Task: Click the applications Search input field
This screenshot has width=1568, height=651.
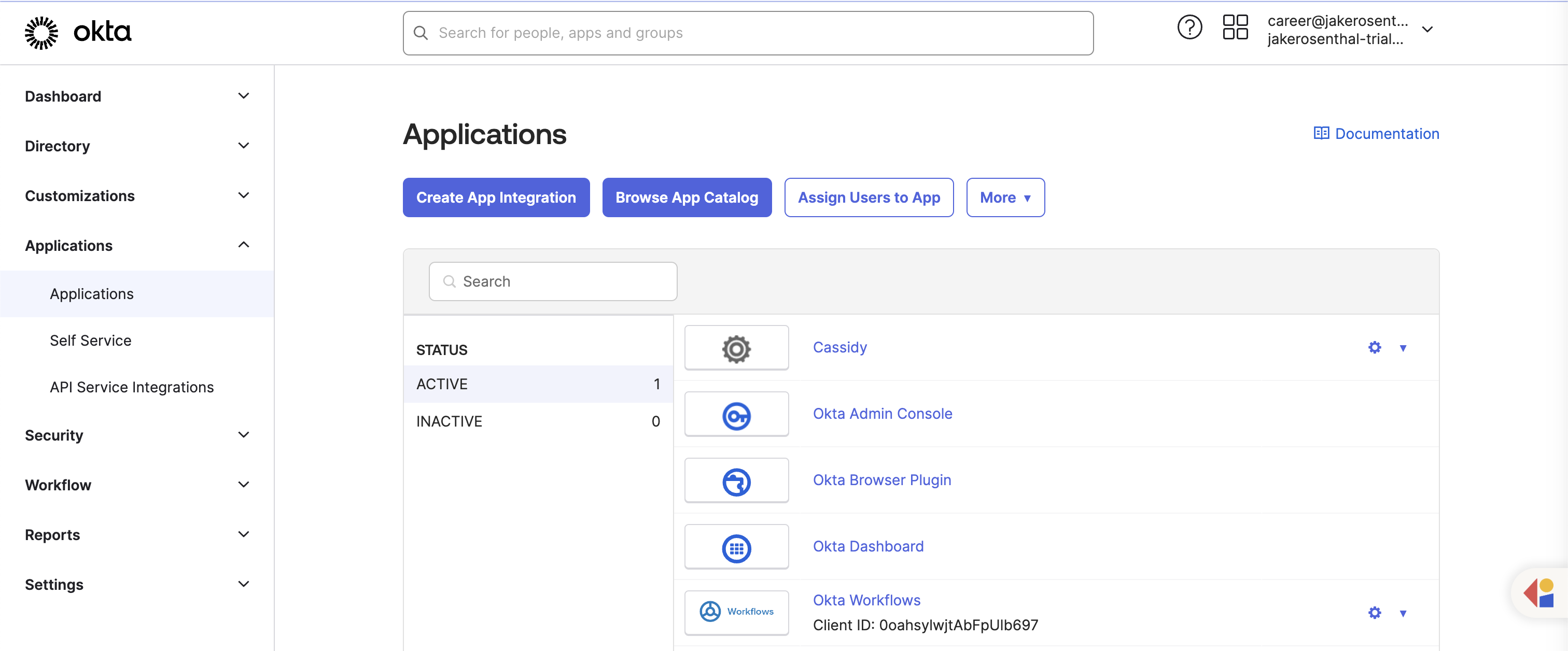Action: point(553,281)
